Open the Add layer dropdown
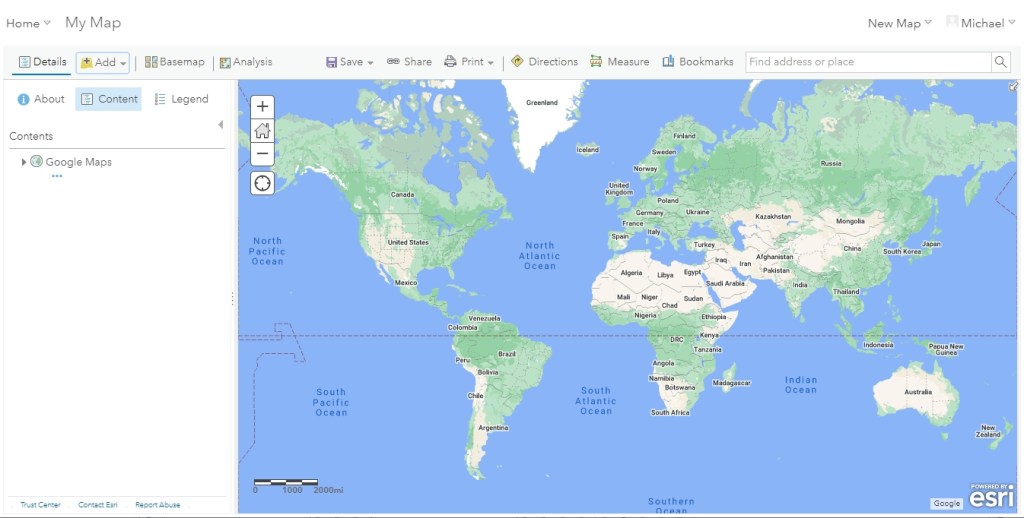Viewport: 1024px width, 518px height. (103, 63)
